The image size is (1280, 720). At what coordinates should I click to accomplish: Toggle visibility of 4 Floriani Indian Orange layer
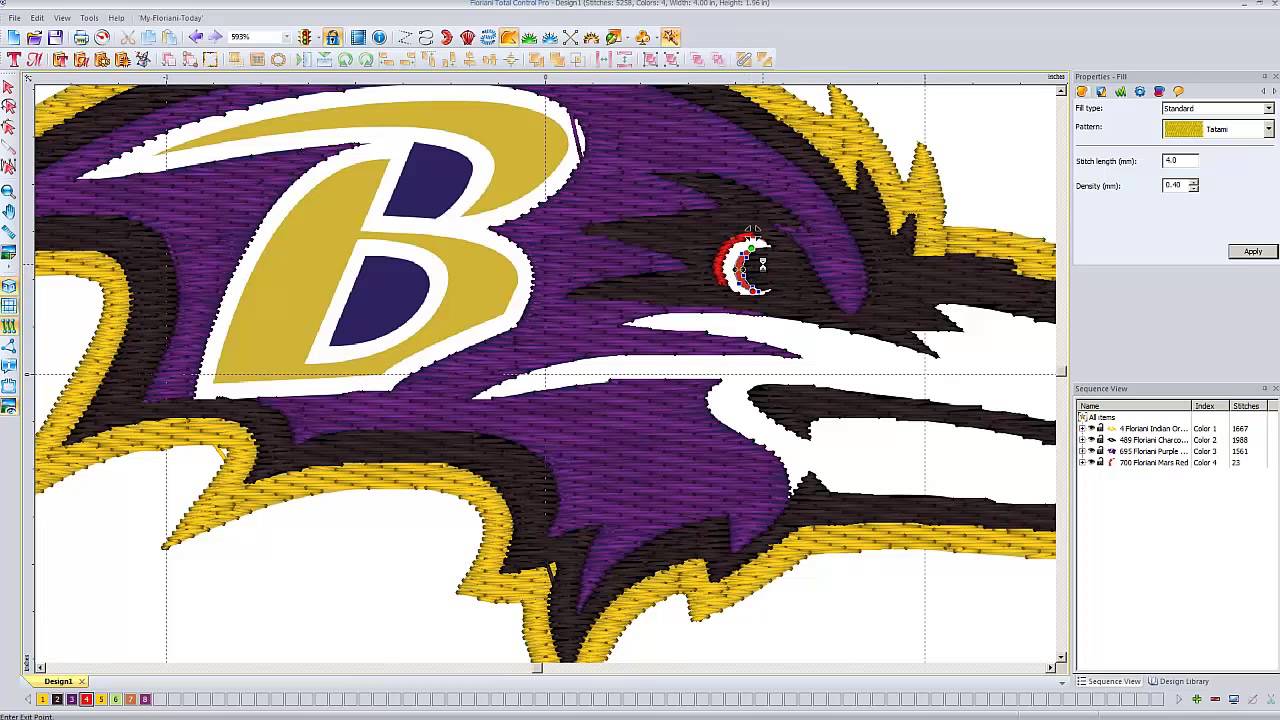coord(1091,428)
